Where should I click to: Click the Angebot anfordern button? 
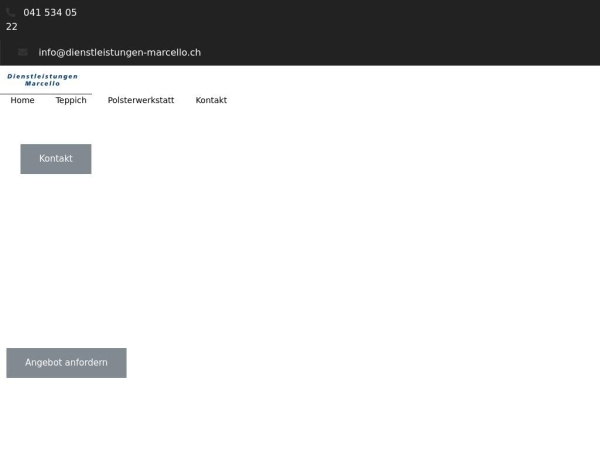pyautogui.click(x=66, y=362)
